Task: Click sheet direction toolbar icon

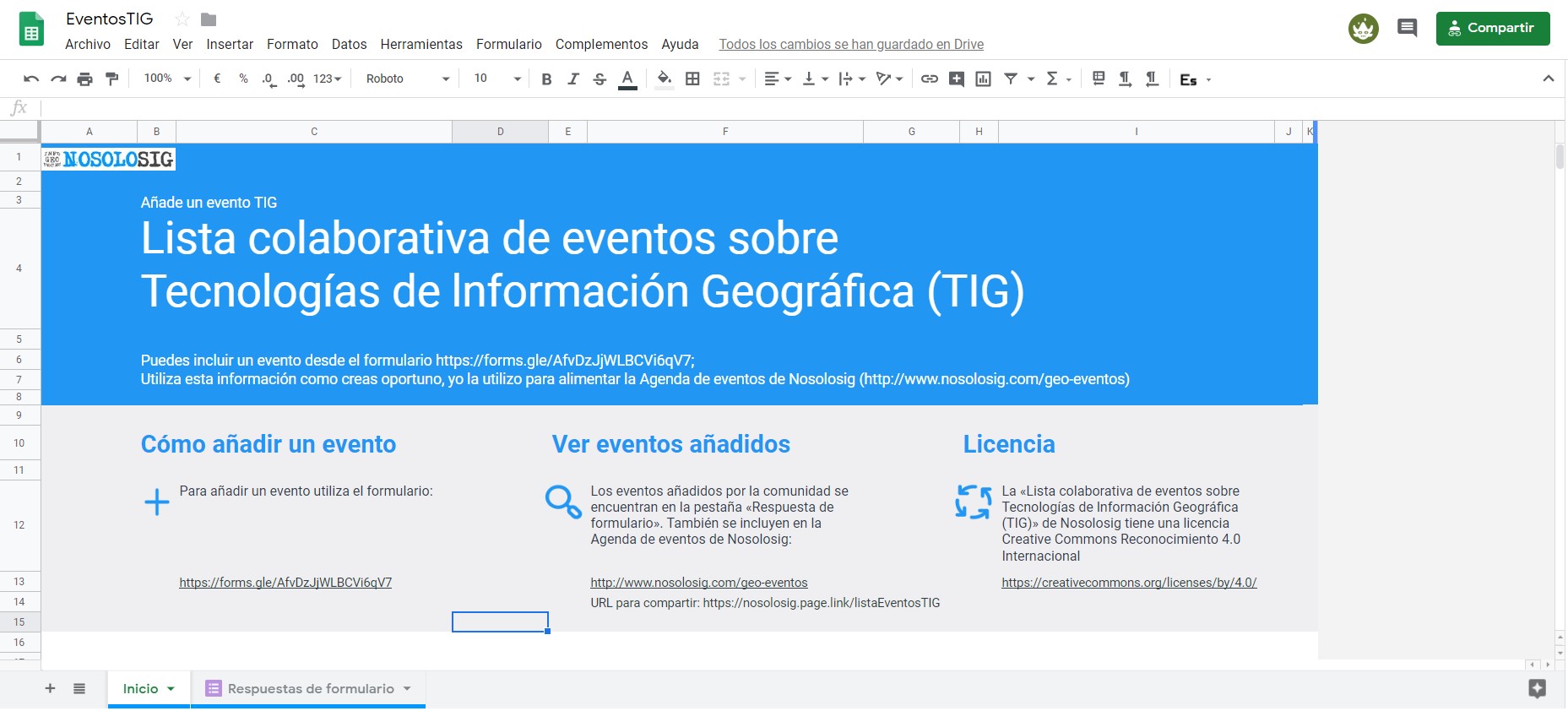Action: [x=1099, y=79]
